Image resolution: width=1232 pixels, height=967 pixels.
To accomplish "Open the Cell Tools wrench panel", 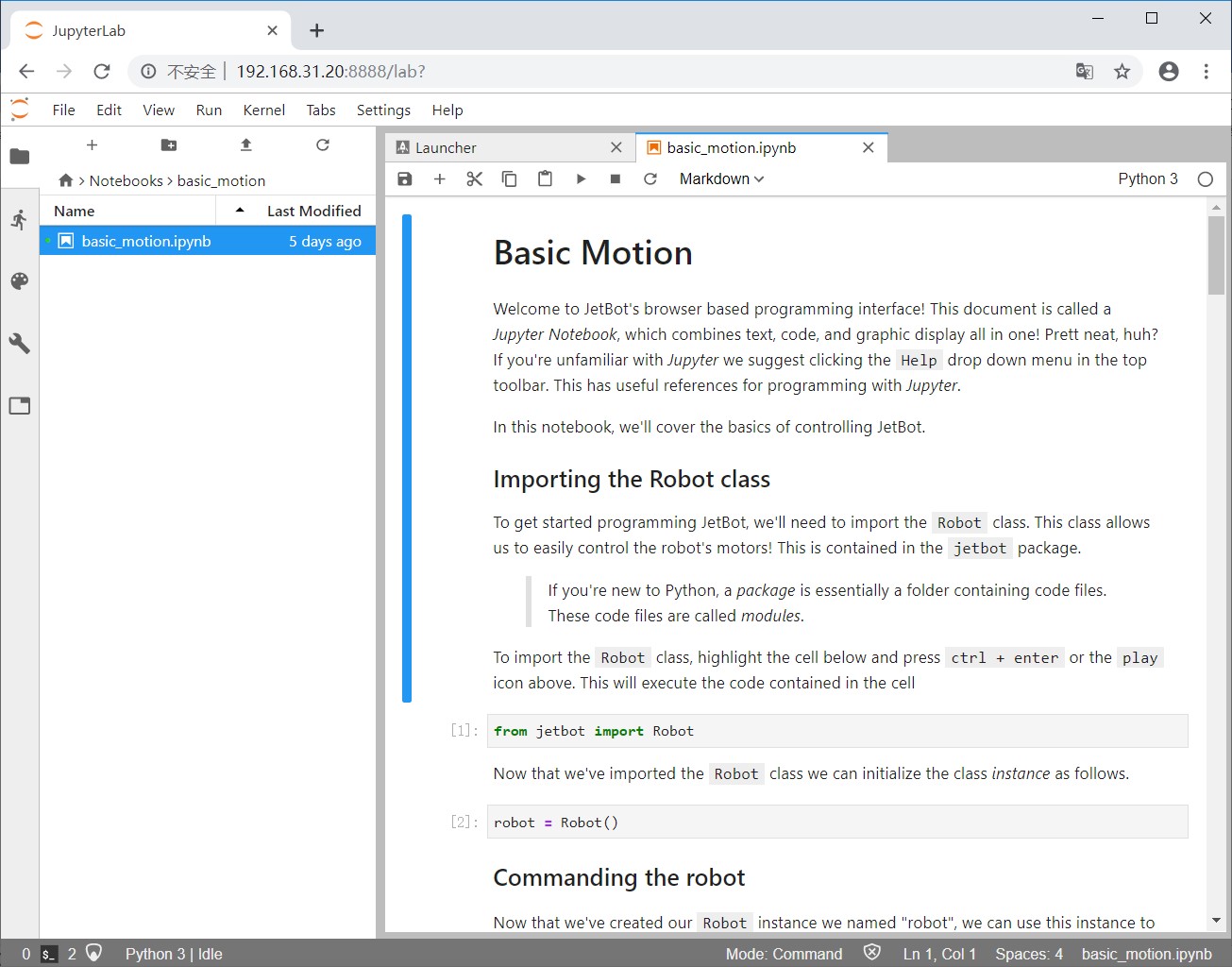I will 20,344.
